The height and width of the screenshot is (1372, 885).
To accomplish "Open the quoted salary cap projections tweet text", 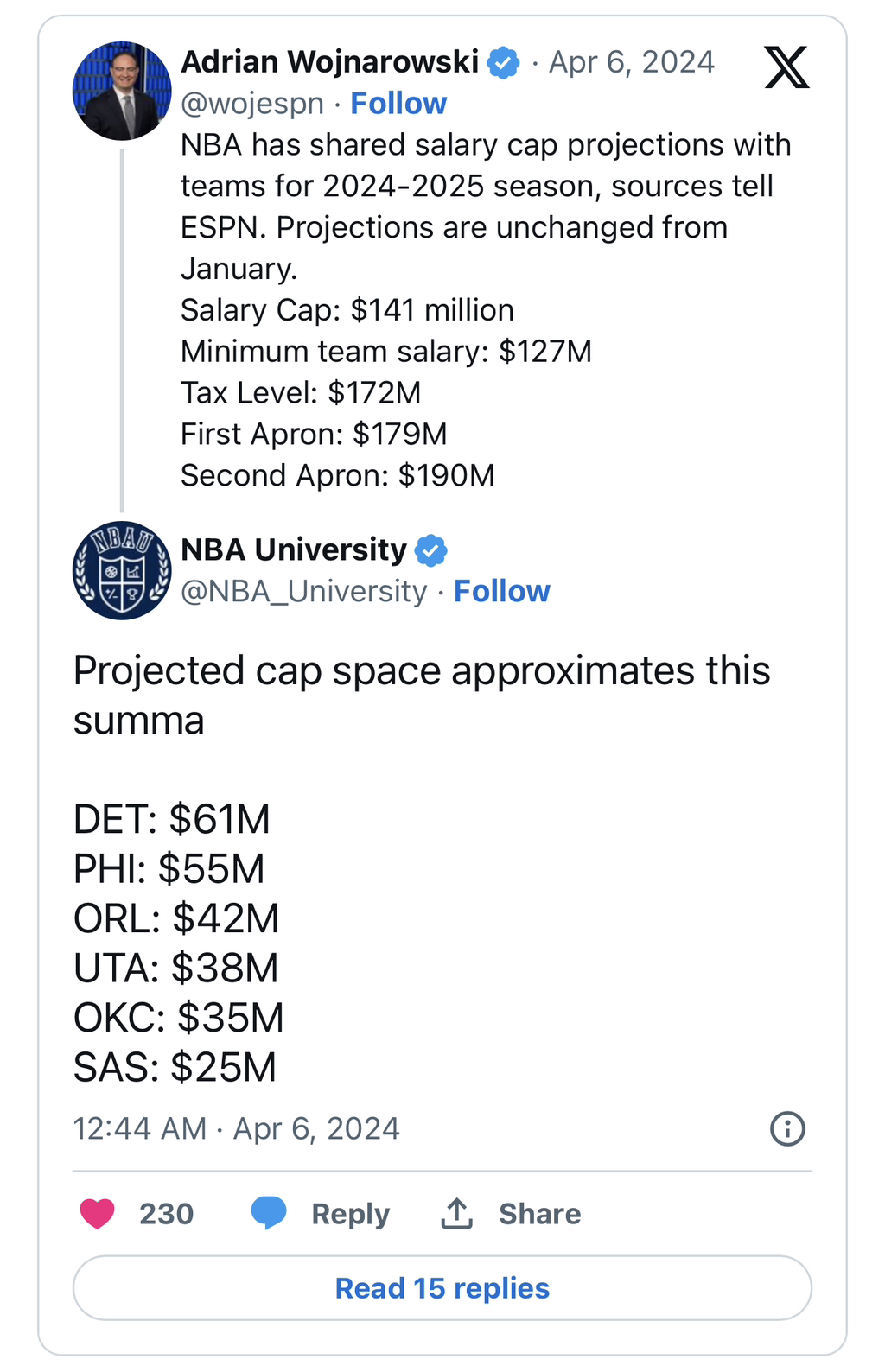I will pyautogui.click(x=485, y=309).
